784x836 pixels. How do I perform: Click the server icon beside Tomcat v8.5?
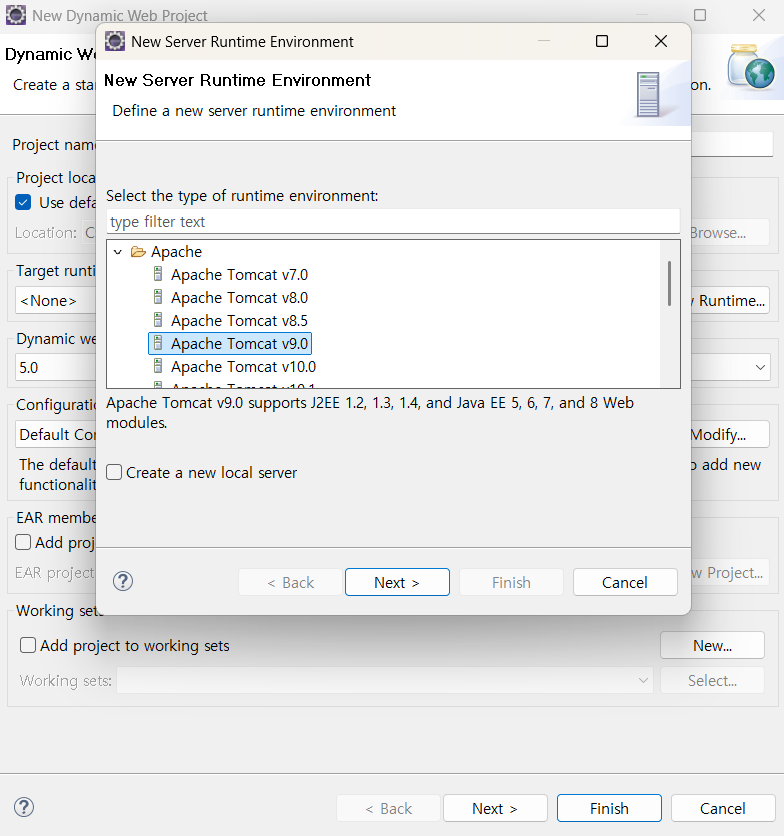pyautogui.click(x=158, y=320)
